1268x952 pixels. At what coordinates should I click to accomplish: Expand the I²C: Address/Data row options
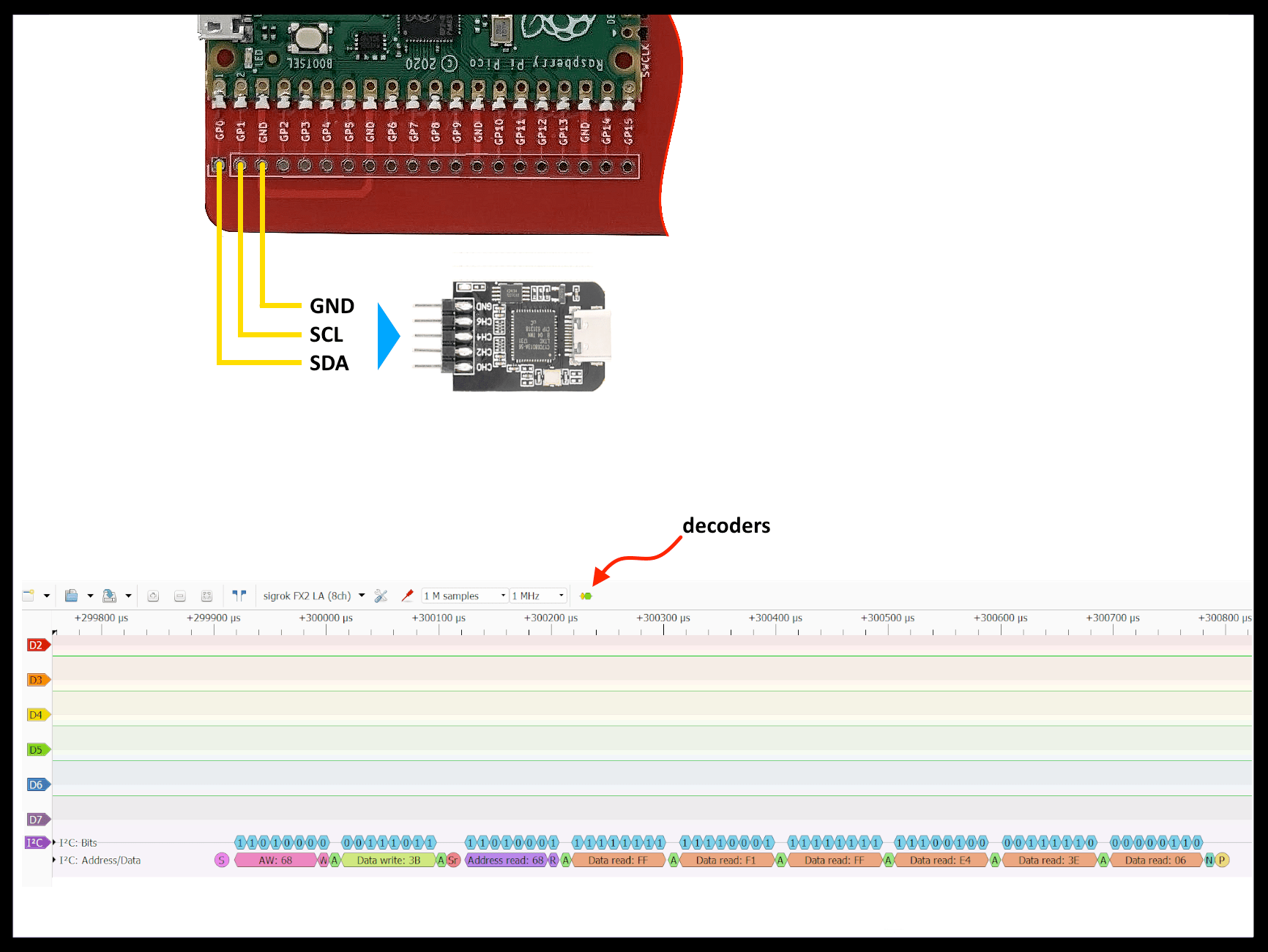coord(53,860)
